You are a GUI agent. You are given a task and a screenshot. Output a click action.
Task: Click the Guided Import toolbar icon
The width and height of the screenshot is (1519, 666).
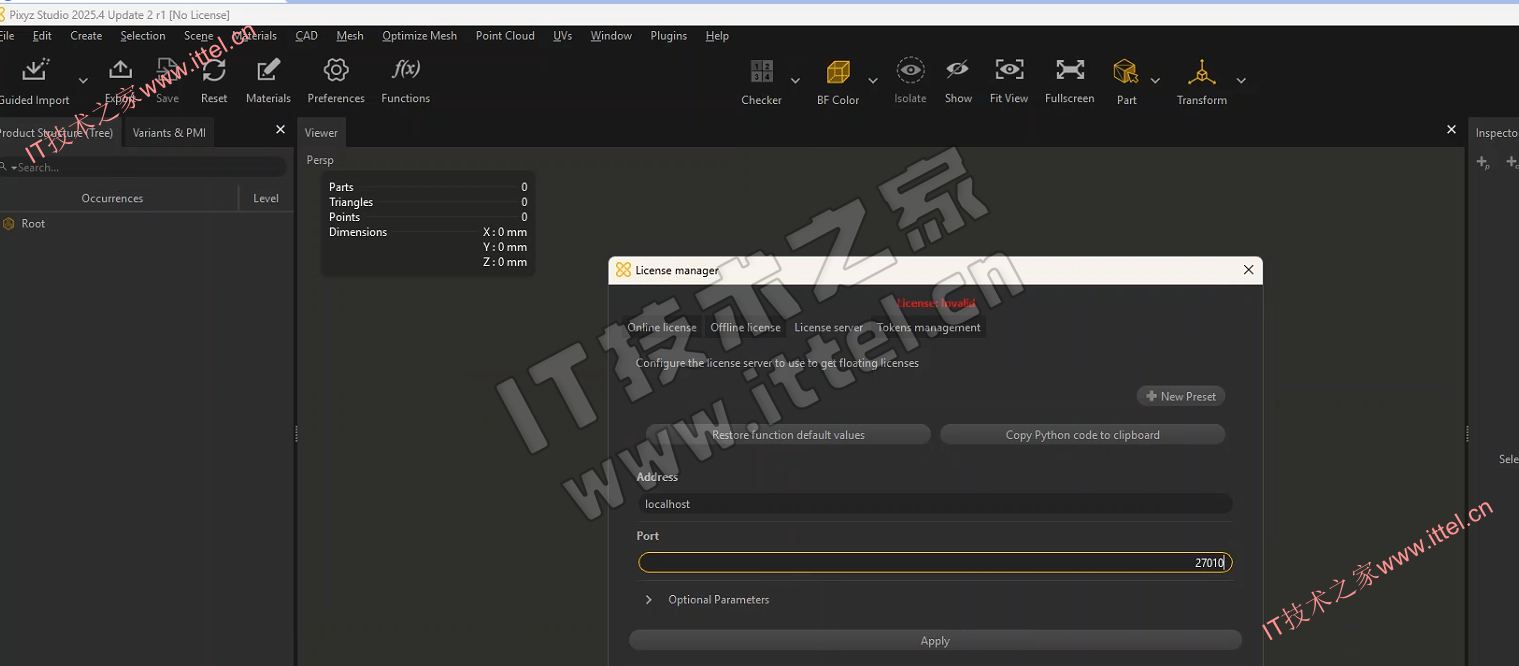coord(36,70)
